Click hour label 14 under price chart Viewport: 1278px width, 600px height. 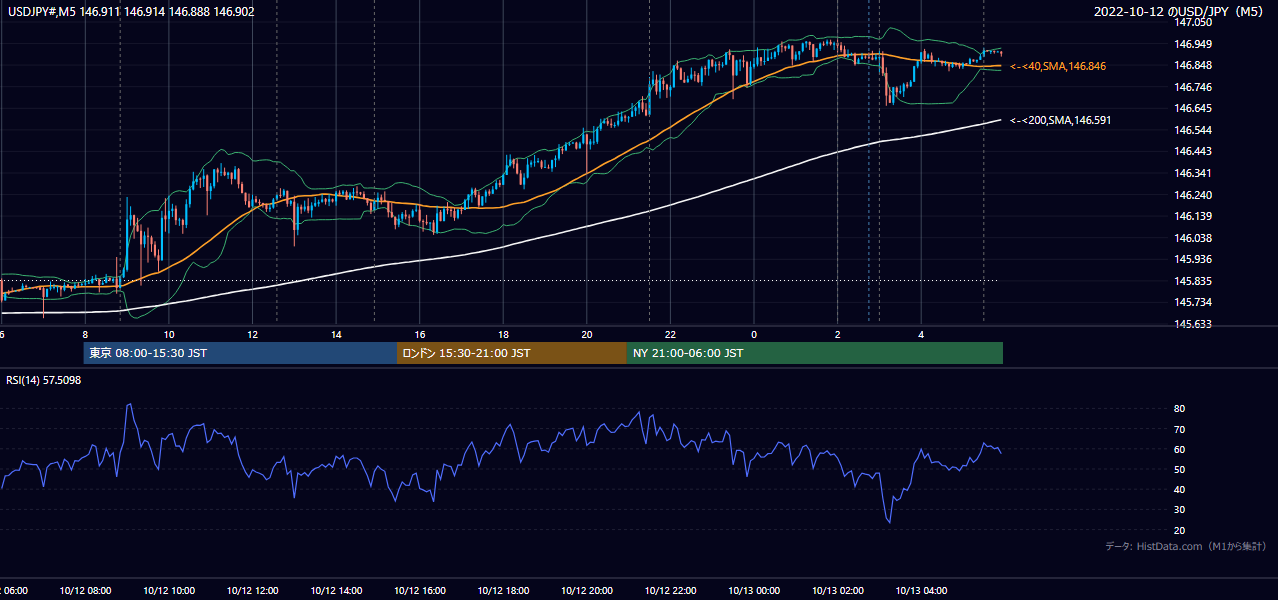point(336,334)
